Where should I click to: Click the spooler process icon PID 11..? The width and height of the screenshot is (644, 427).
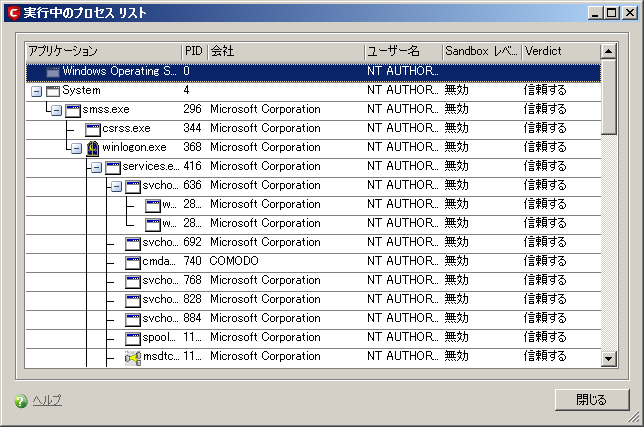tap(133, 338)
